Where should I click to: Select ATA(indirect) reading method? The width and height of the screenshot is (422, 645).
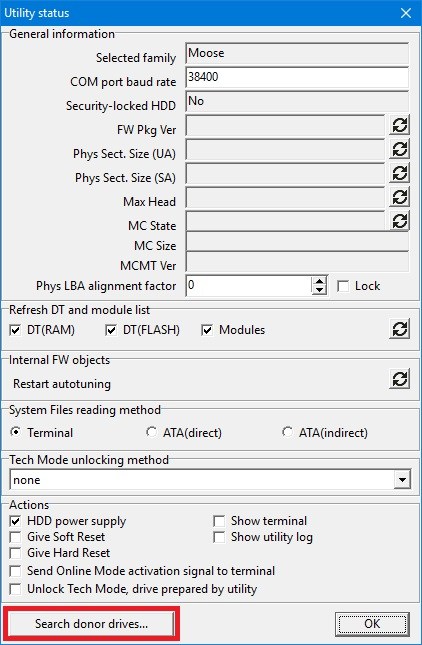pos(287,432)
